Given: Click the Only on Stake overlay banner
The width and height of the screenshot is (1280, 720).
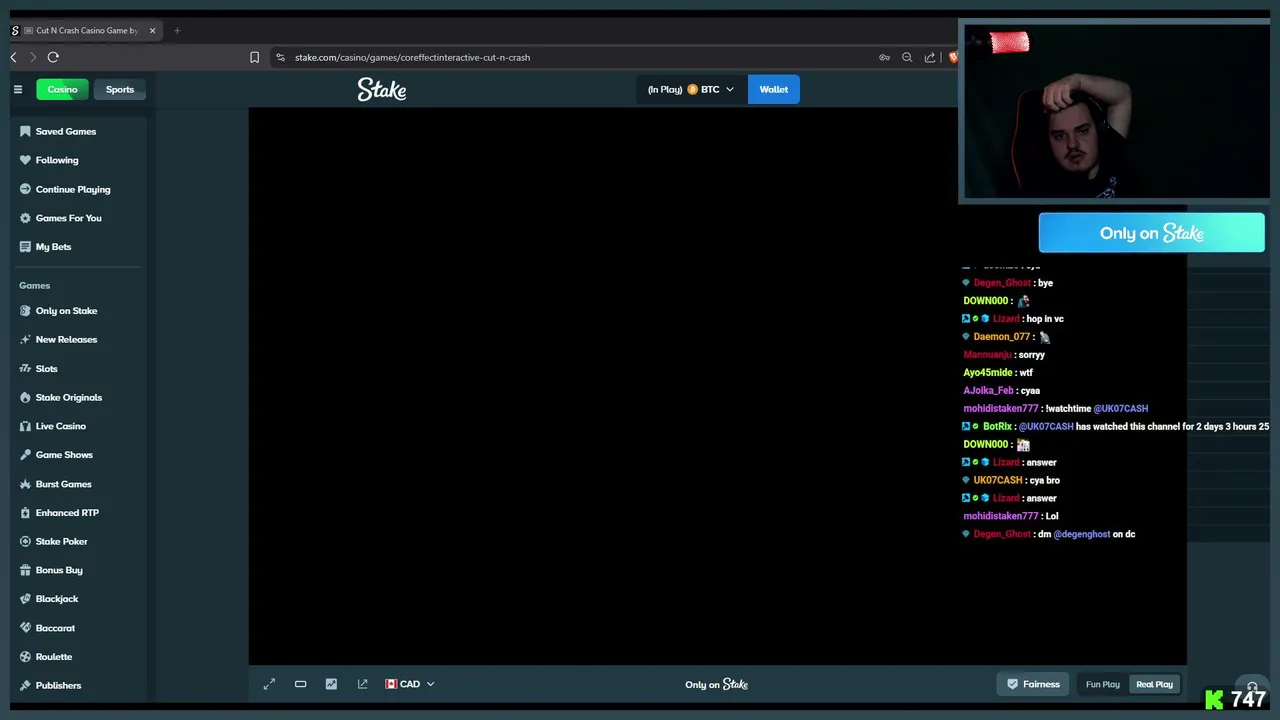Looking at the screenshot, I should (1151, 233).
